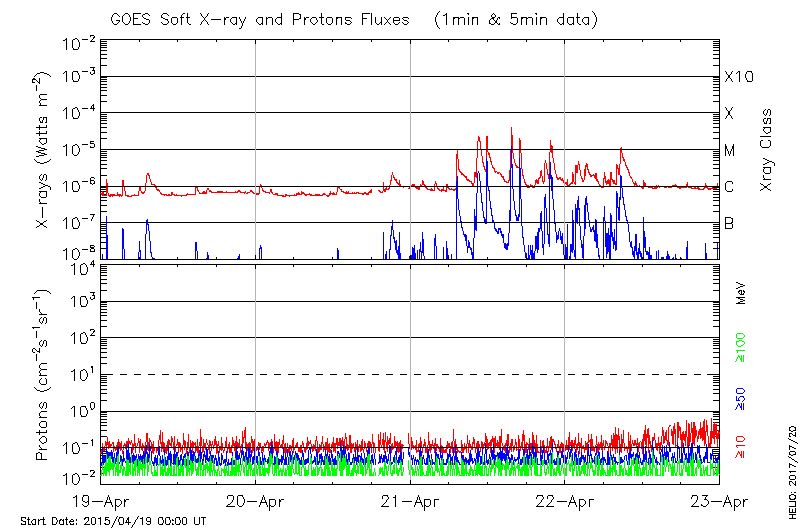Screen dimensions: 800x530
Task: Click the MeV unit label
Action: tap(741, 294)
